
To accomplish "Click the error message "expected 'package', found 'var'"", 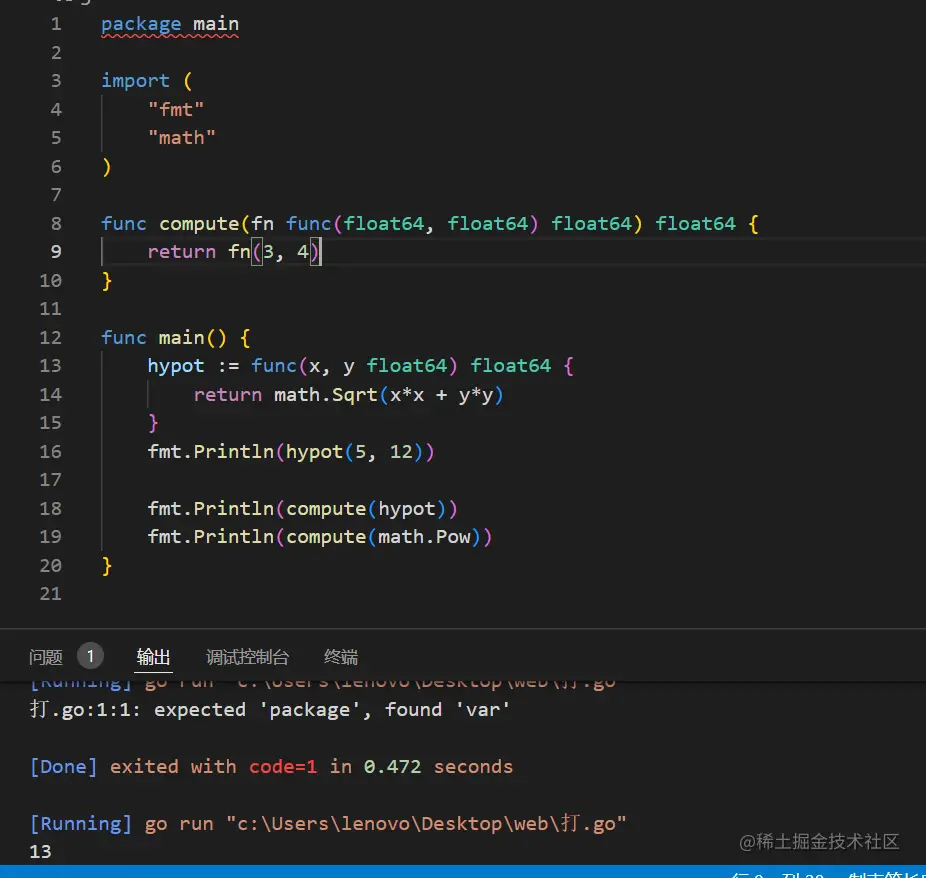I will (332, 710).
